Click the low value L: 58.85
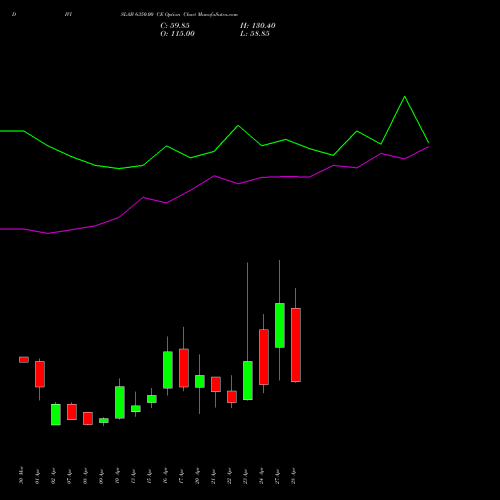Viewport: 500px width, 500px height. (x=255, y=34)
